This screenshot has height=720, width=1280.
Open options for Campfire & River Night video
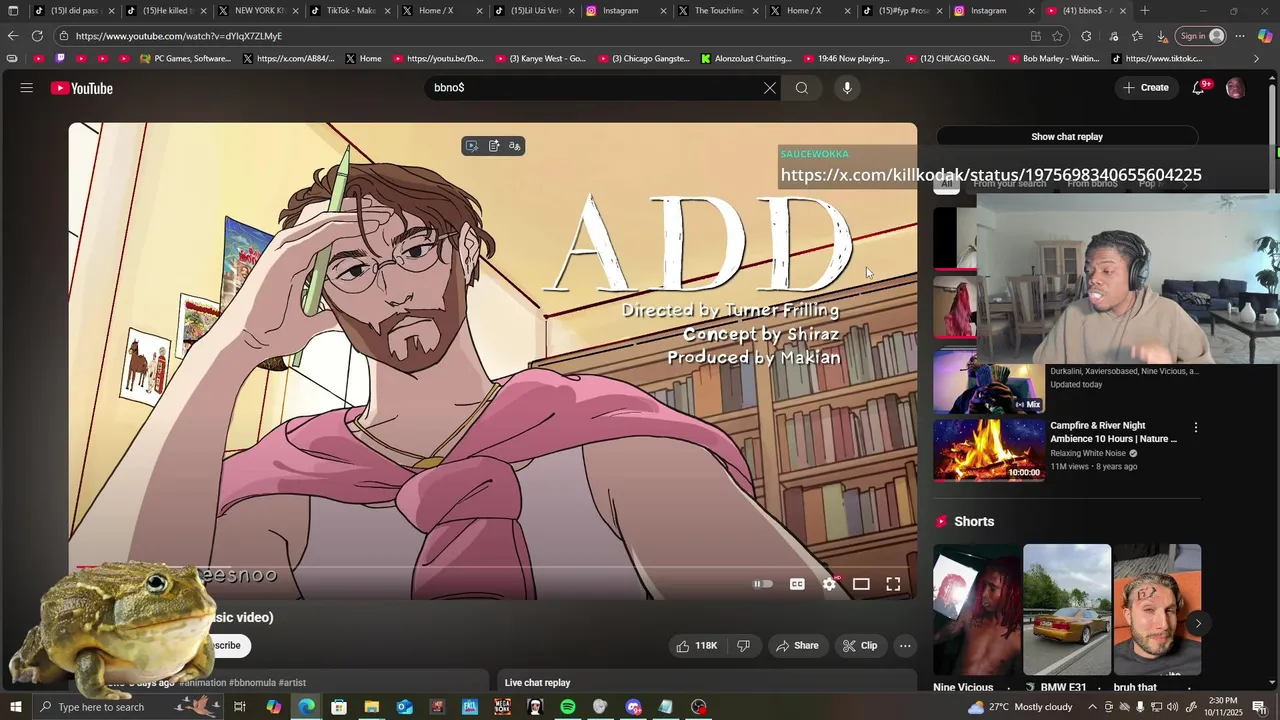(1195, 428)
